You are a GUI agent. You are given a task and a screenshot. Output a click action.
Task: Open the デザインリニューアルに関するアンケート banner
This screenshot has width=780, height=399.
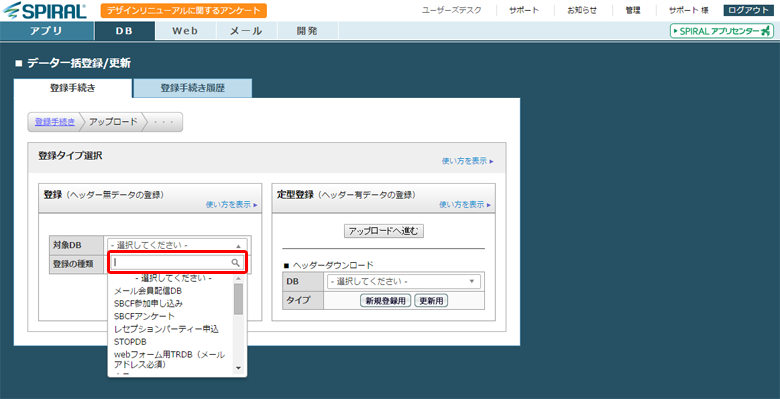click(183, 10)
